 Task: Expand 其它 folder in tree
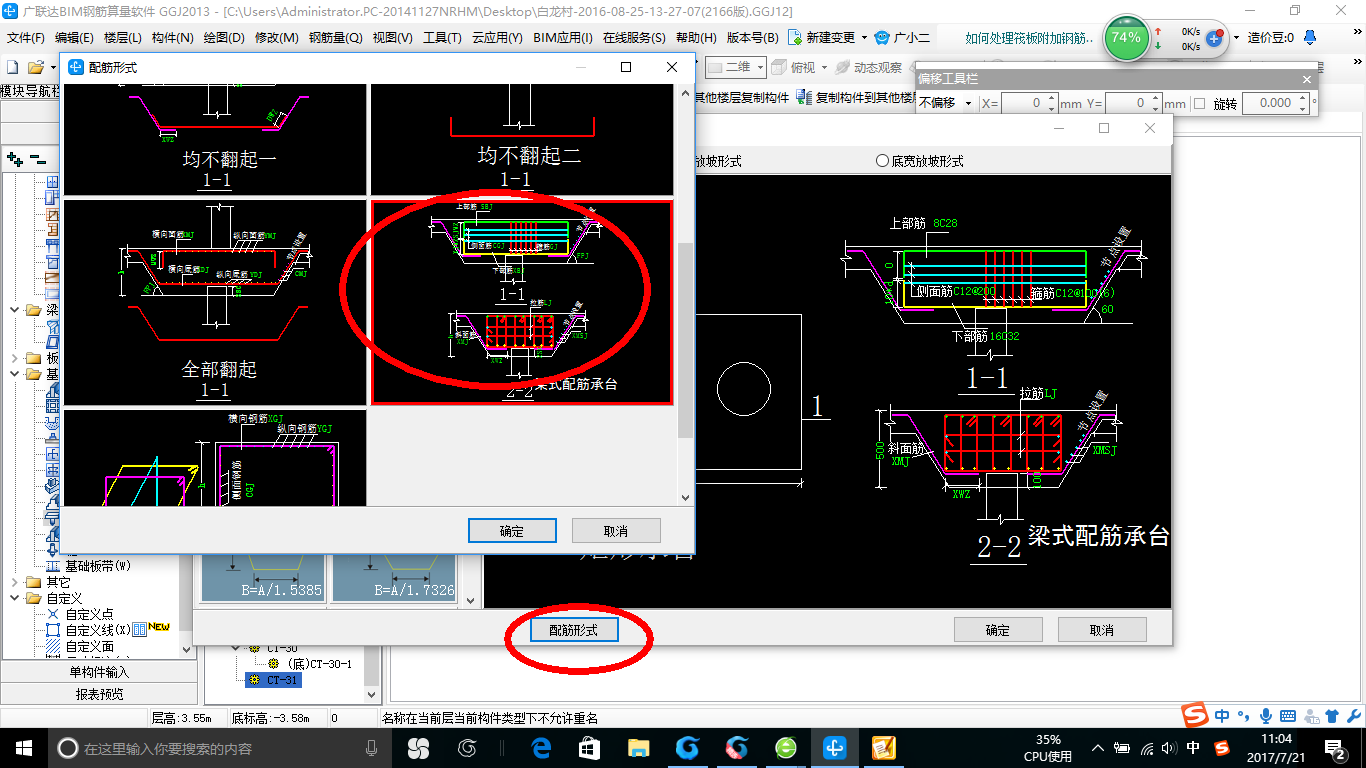pos(15,582)
